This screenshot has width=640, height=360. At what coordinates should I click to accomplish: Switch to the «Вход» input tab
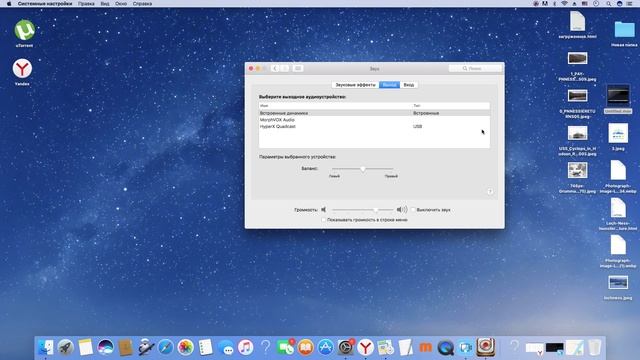point(409,85)
